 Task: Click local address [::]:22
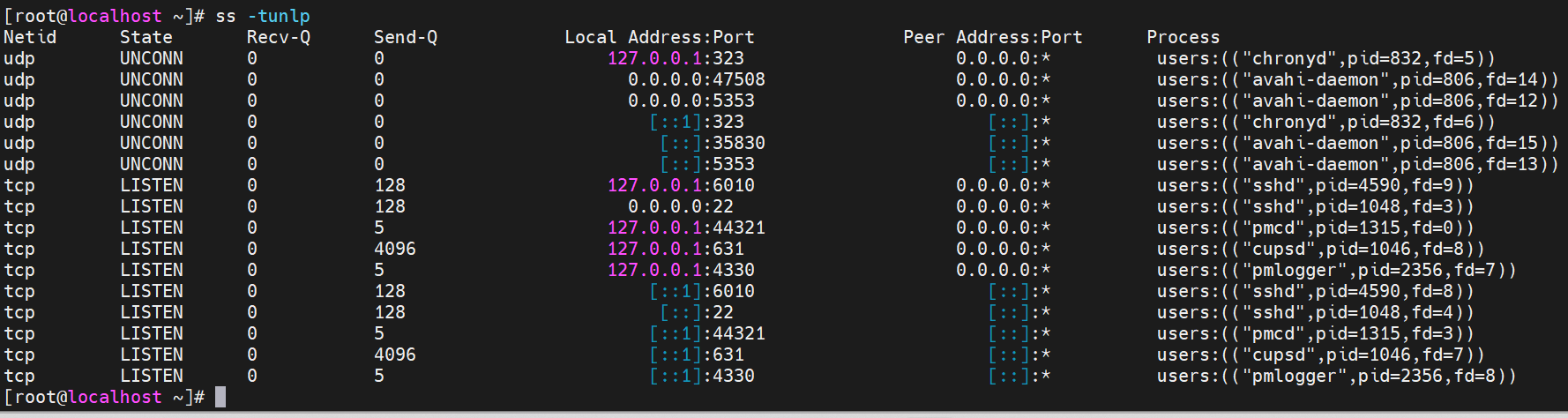pyautogui.click(x=697, y=312)
